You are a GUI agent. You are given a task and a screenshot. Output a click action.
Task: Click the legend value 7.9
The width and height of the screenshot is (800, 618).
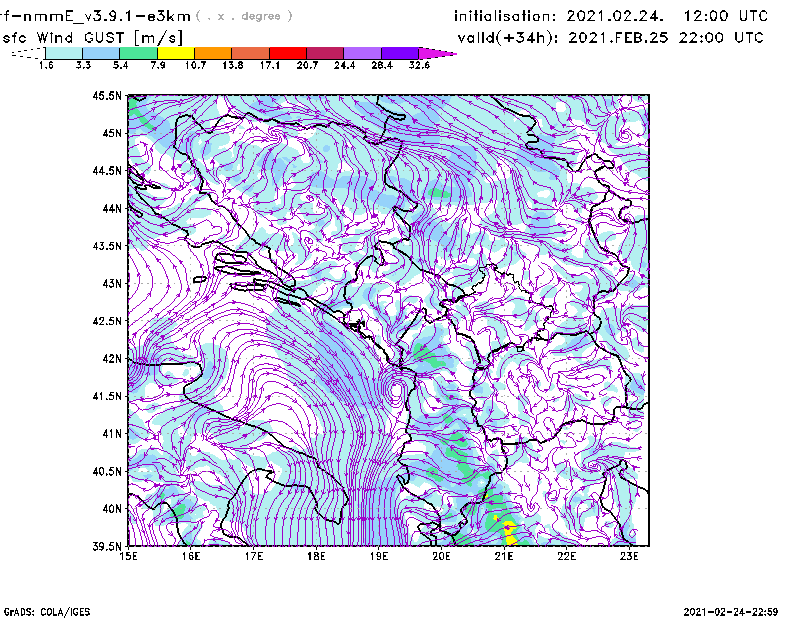click(x=158, y=65)
